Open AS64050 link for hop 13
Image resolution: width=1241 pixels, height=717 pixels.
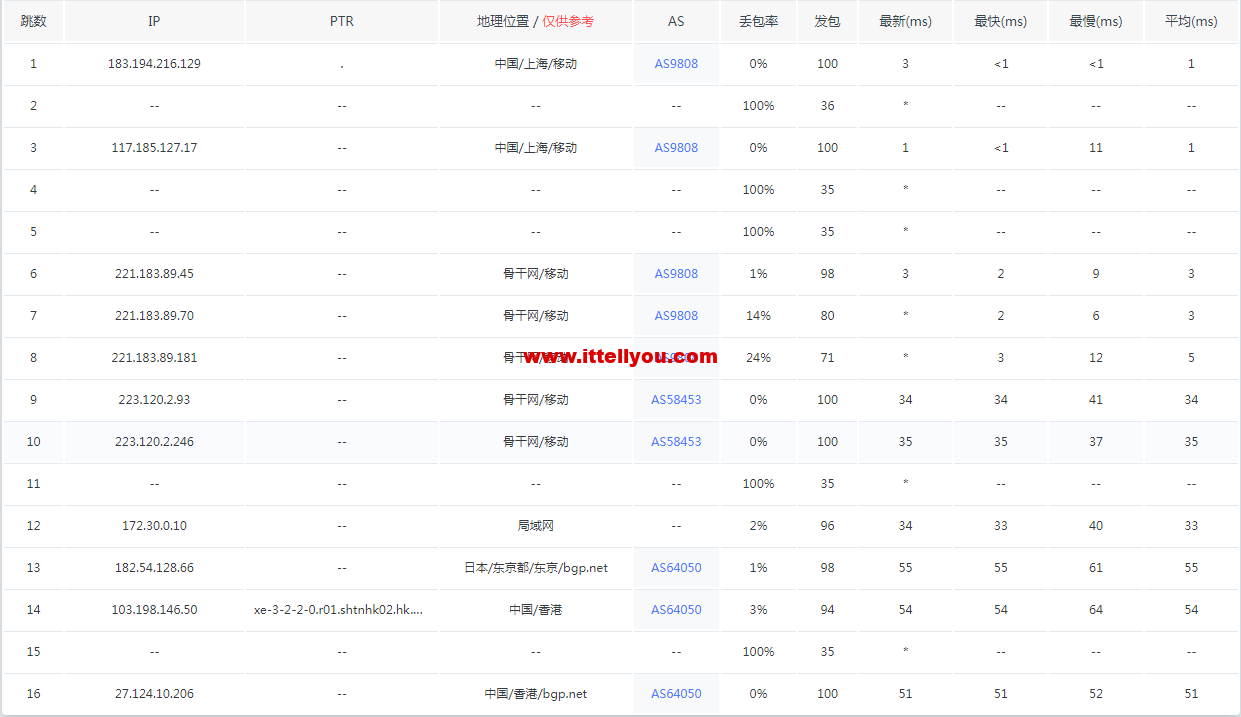[676, 568]
